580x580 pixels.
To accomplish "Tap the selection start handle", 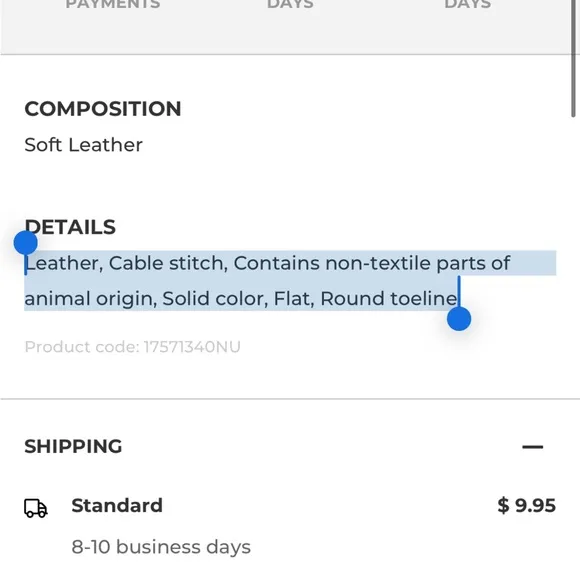I will point(26,243).
